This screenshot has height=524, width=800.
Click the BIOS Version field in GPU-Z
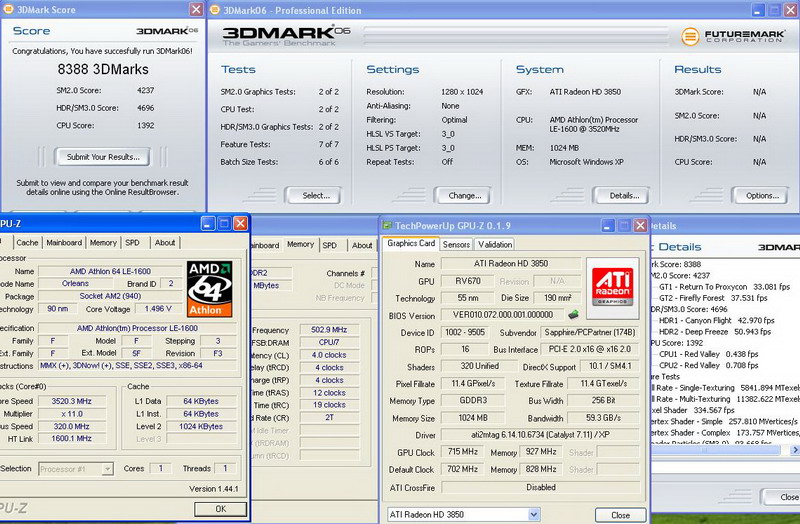[x=503, y=315]
